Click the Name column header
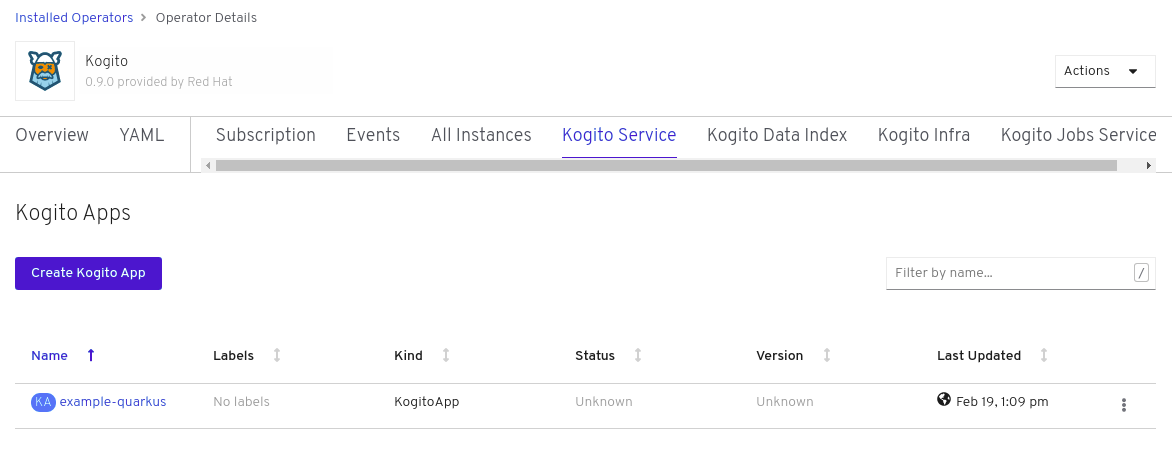The width and height of the screenshot is (1172, 453). click(49, 356)
